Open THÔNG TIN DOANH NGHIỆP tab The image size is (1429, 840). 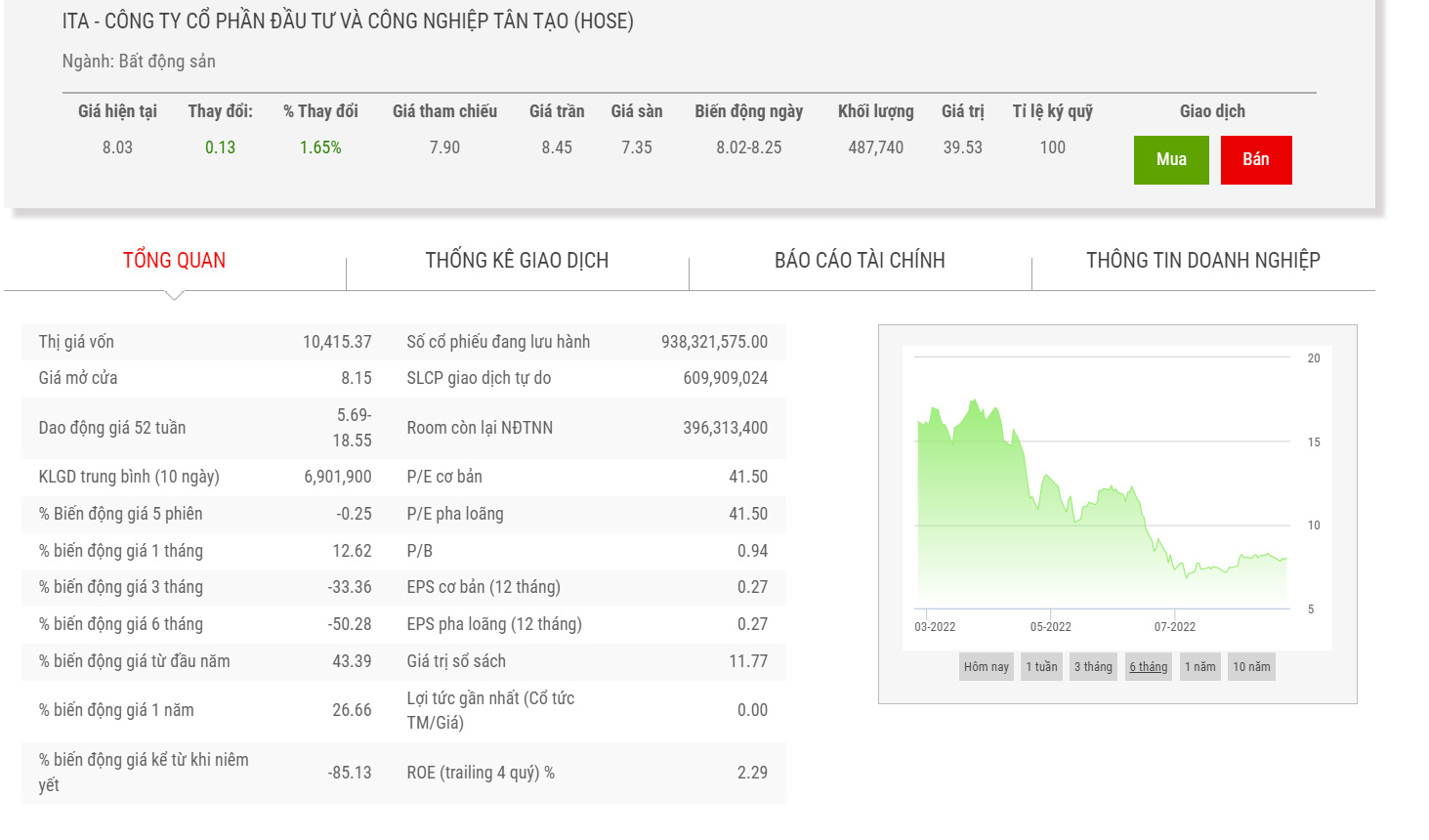1202,260
